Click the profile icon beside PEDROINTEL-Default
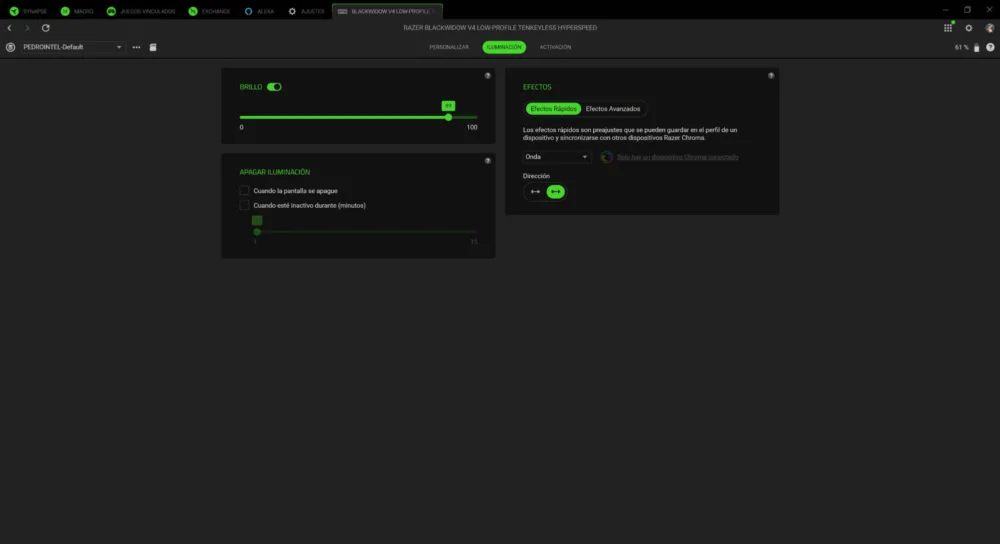The height and width of the screenshot is (544, 1000). point(10,47)
